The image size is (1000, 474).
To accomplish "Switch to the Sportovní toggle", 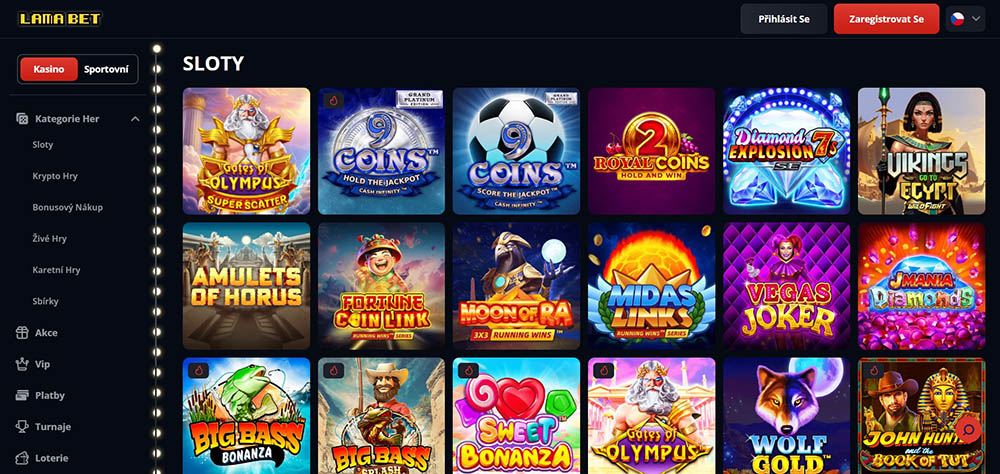I will coord(107,69).
